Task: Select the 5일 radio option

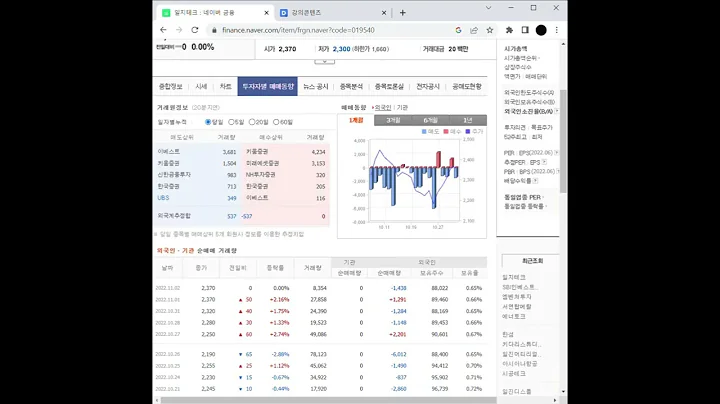Action: (231, 122)
